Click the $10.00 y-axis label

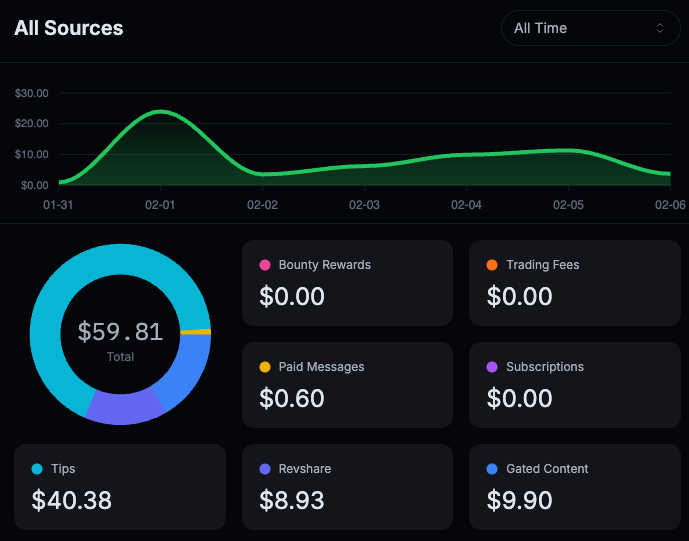[x=32, y=154]
